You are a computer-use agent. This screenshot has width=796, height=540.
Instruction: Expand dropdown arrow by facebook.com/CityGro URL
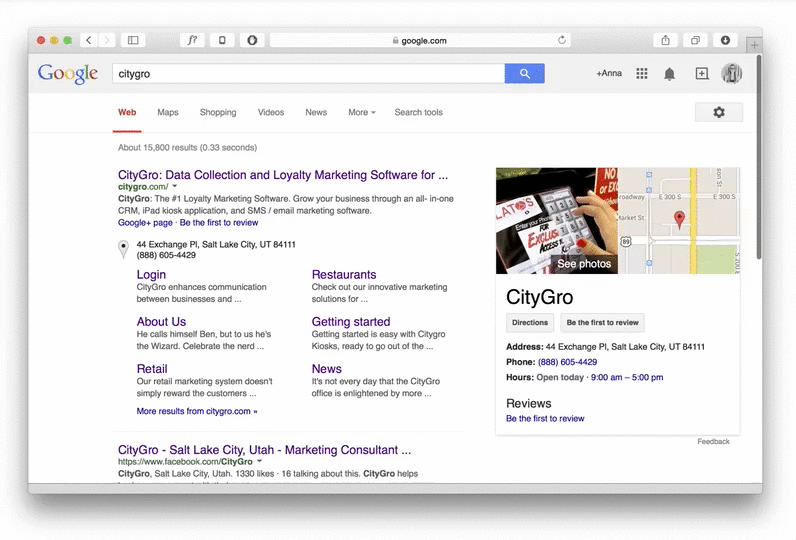click(x=259, y=461)
